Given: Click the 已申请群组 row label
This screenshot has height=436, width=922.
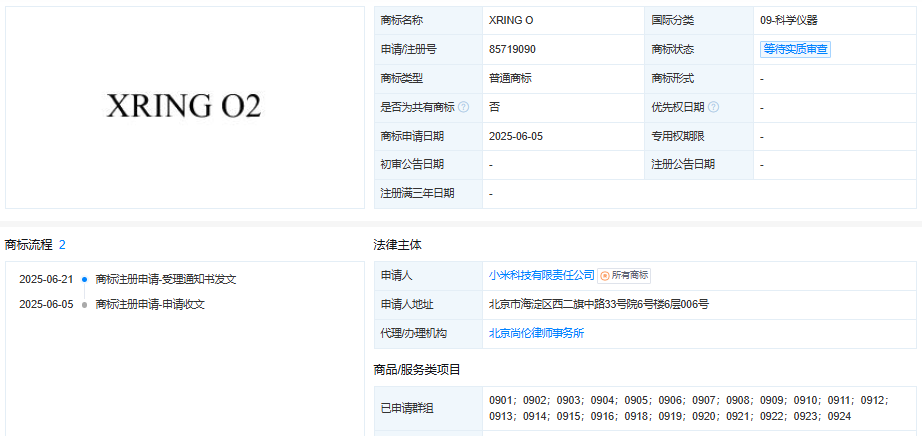Looking at the screenshot, I should pyautogui.click(x=407, y=408).
